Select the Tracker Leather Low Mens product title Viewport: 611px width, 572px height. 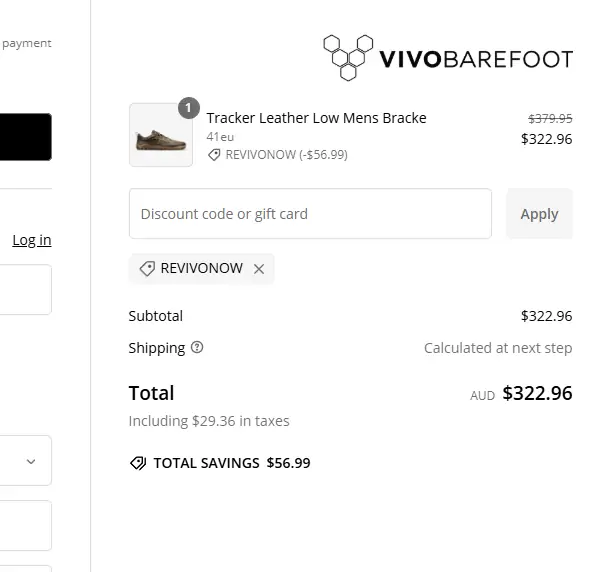[316, 118]
